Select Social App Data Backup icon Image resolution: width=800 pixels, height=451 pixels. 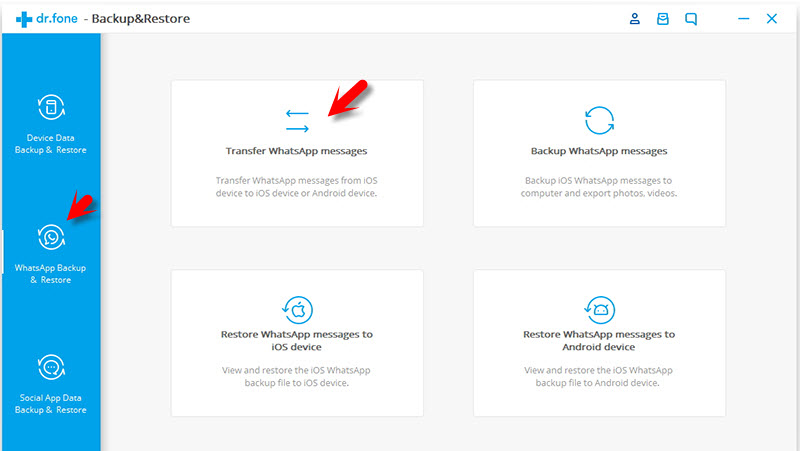tap(51, 367)
